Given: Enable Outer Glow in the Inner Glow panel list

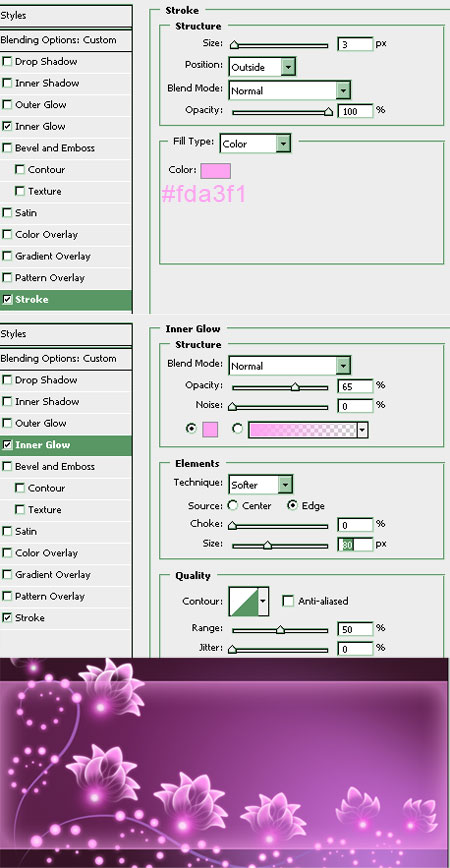Looking at the screenshot, I should click(7, 423).
